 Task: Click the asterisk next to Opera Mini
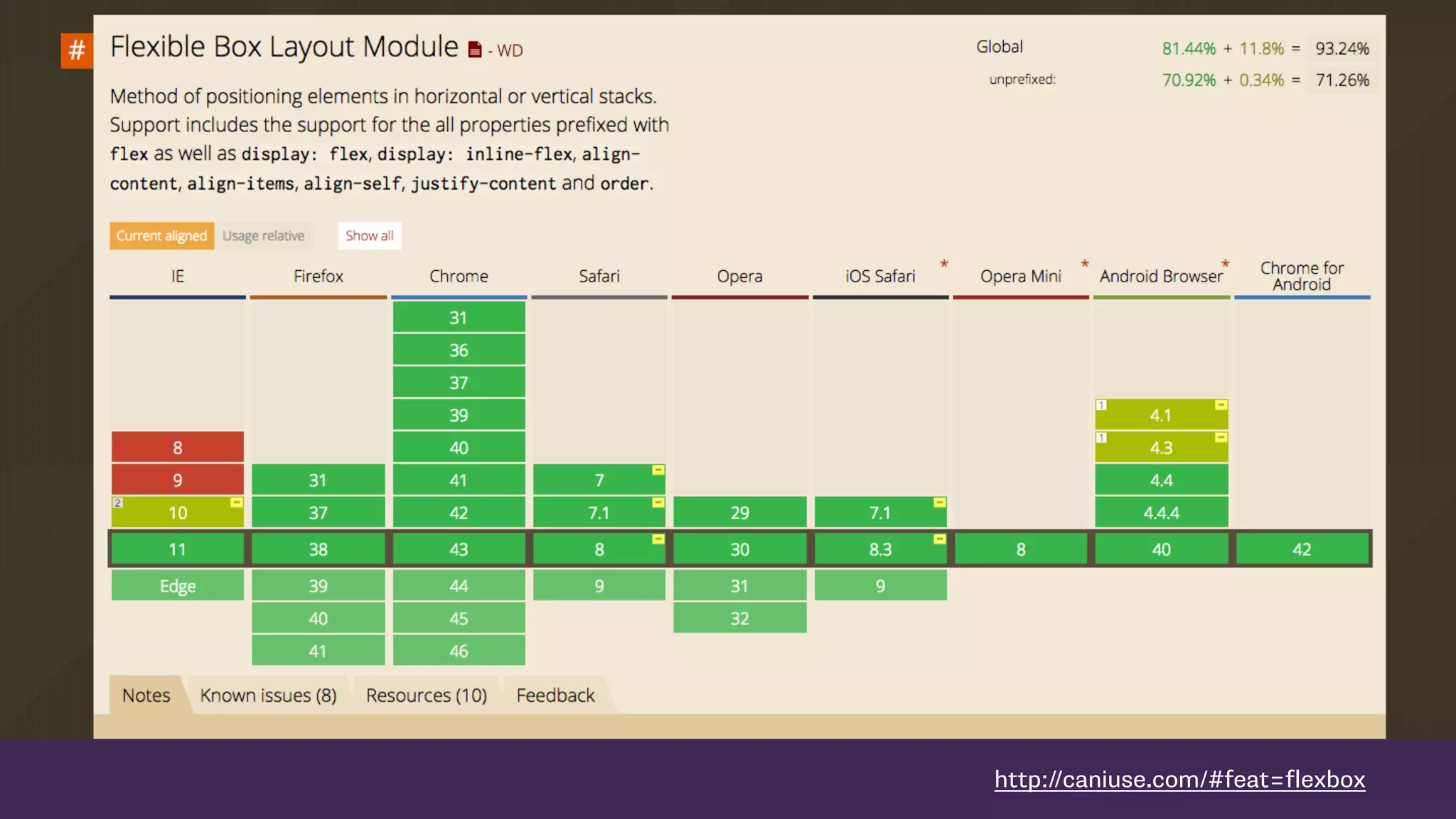click(1085, 264)
